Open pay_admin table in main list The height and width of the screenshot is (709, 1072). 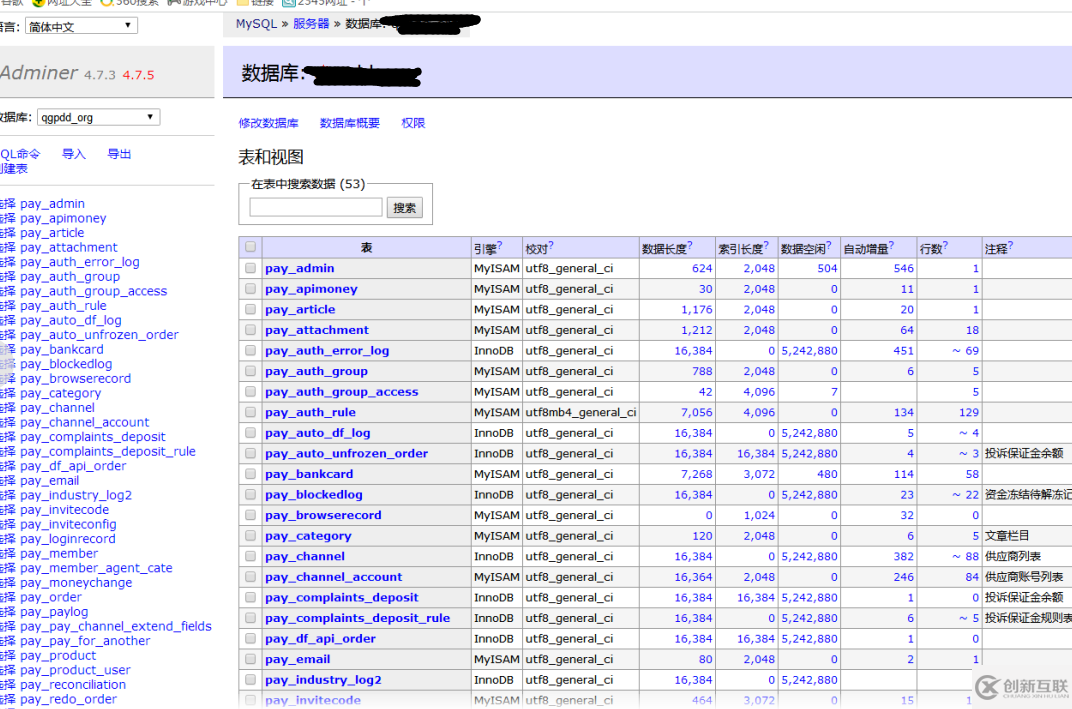(x=299, y=268)
